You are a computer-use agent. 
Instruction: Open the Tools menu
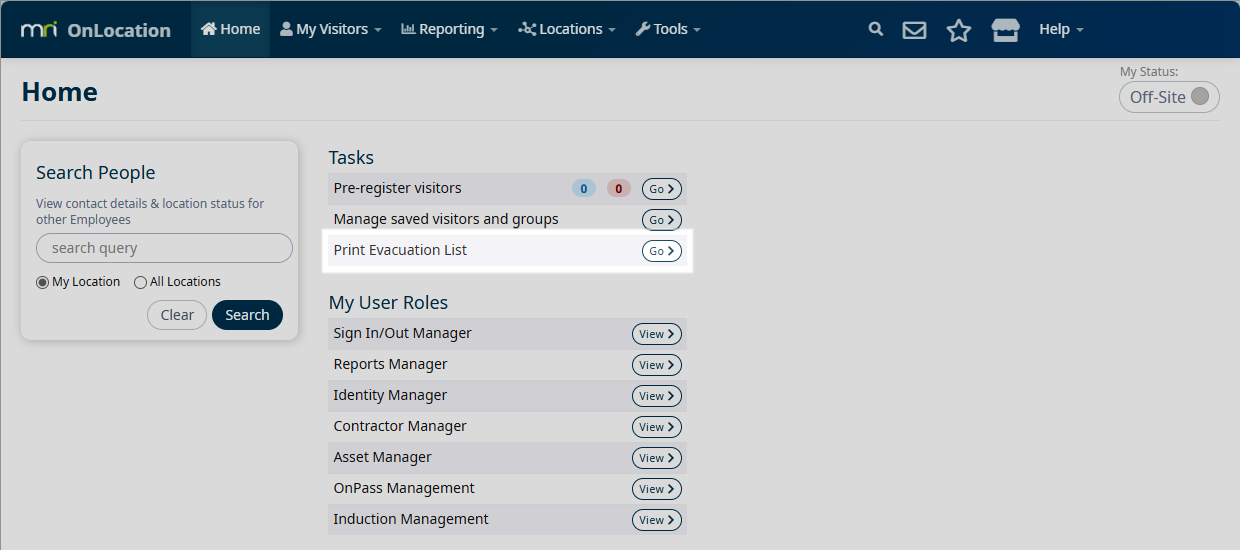click(668, 29)
